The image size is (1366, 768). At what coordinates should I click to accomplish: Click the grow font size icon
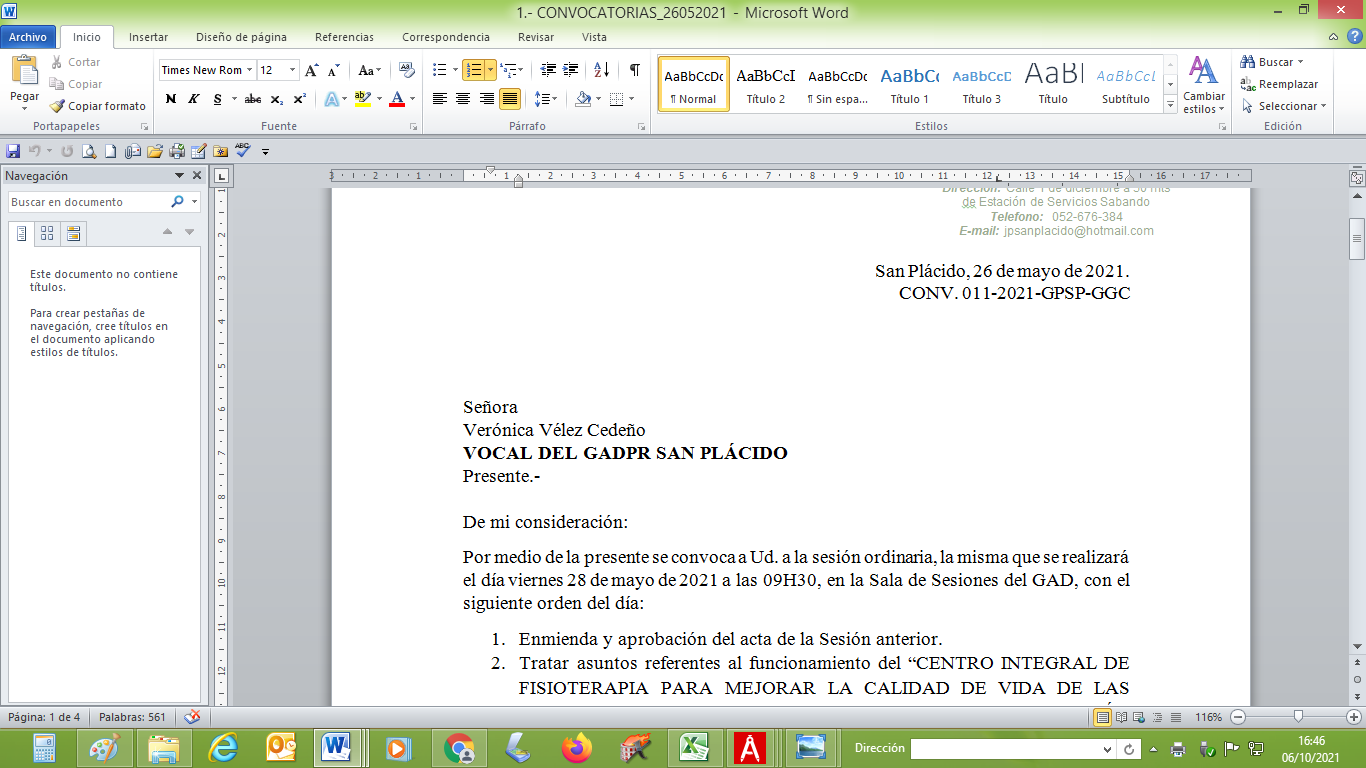tap(312, 70)
